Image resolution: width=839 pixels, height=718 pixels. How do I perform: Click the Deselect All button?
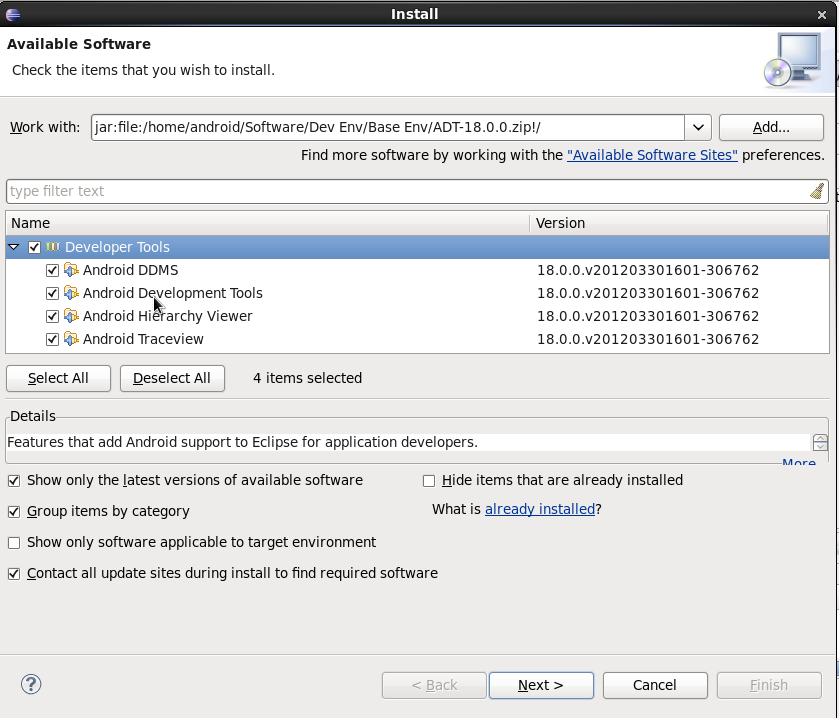point(172,378)
